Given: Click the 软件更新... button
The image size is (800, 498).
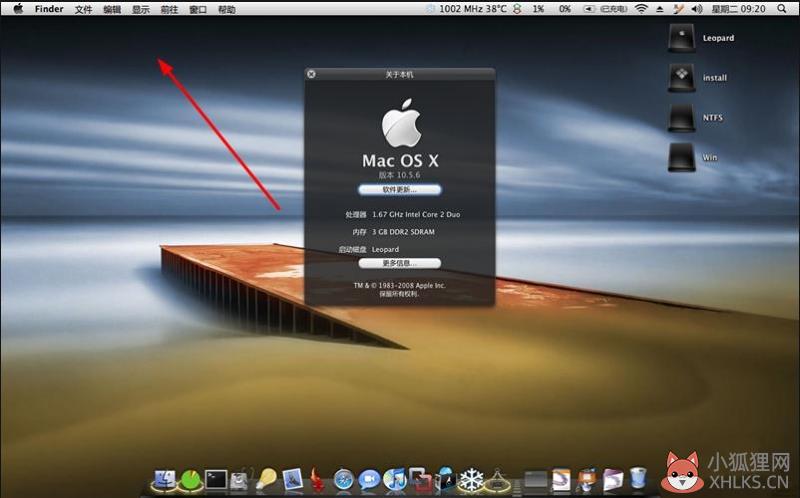Looking at the screenshot, I should 399,189.
